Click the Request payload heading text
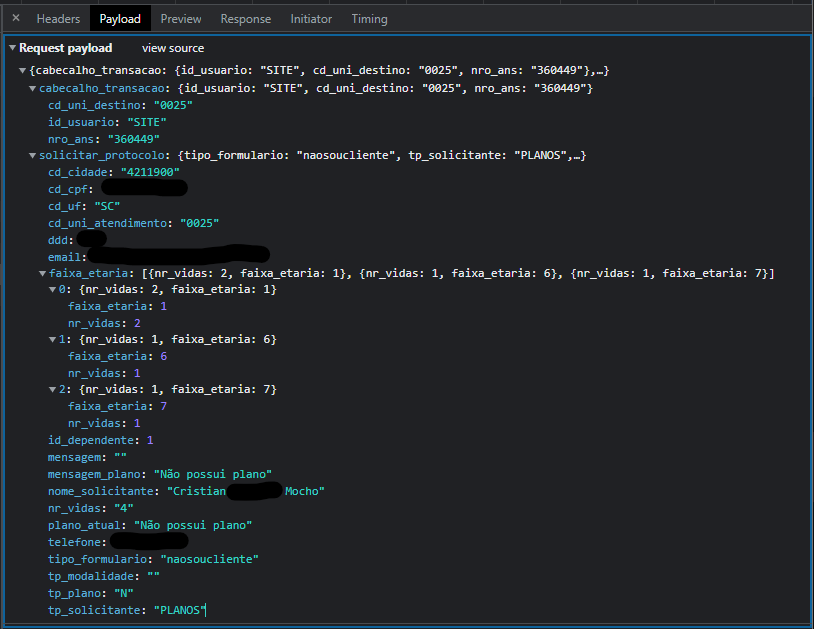The image size is (814, 629). pos(66,48)
